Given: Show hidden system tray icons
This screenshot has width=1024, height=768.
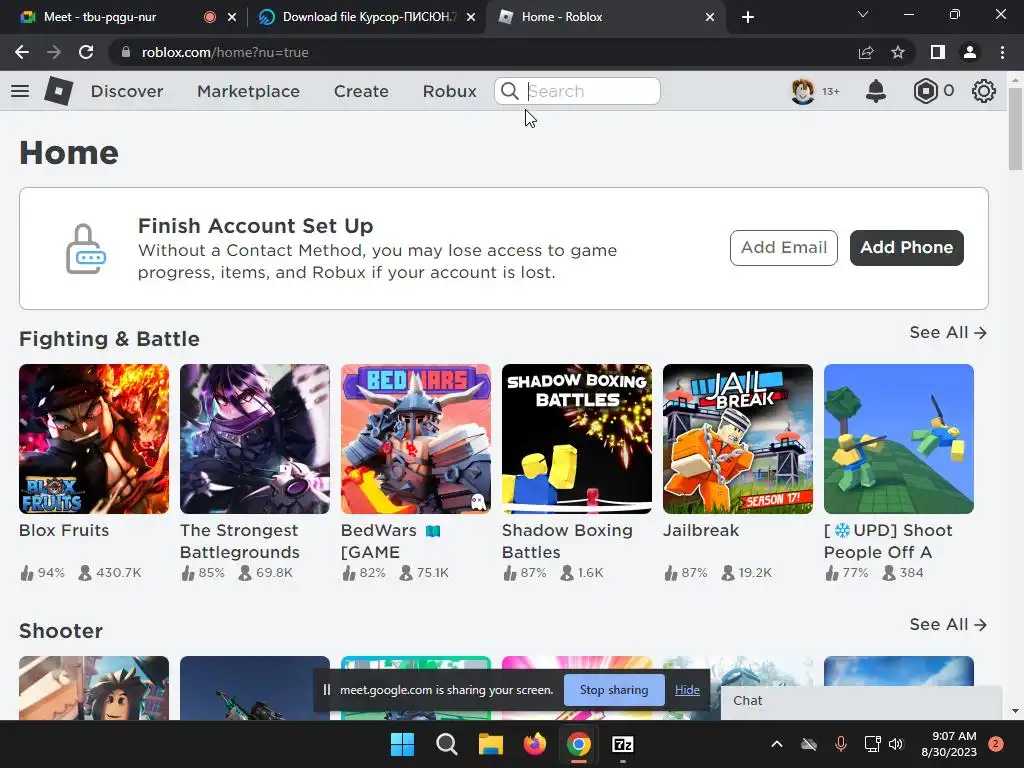Looking at the screenshot, I should (776, 744).
